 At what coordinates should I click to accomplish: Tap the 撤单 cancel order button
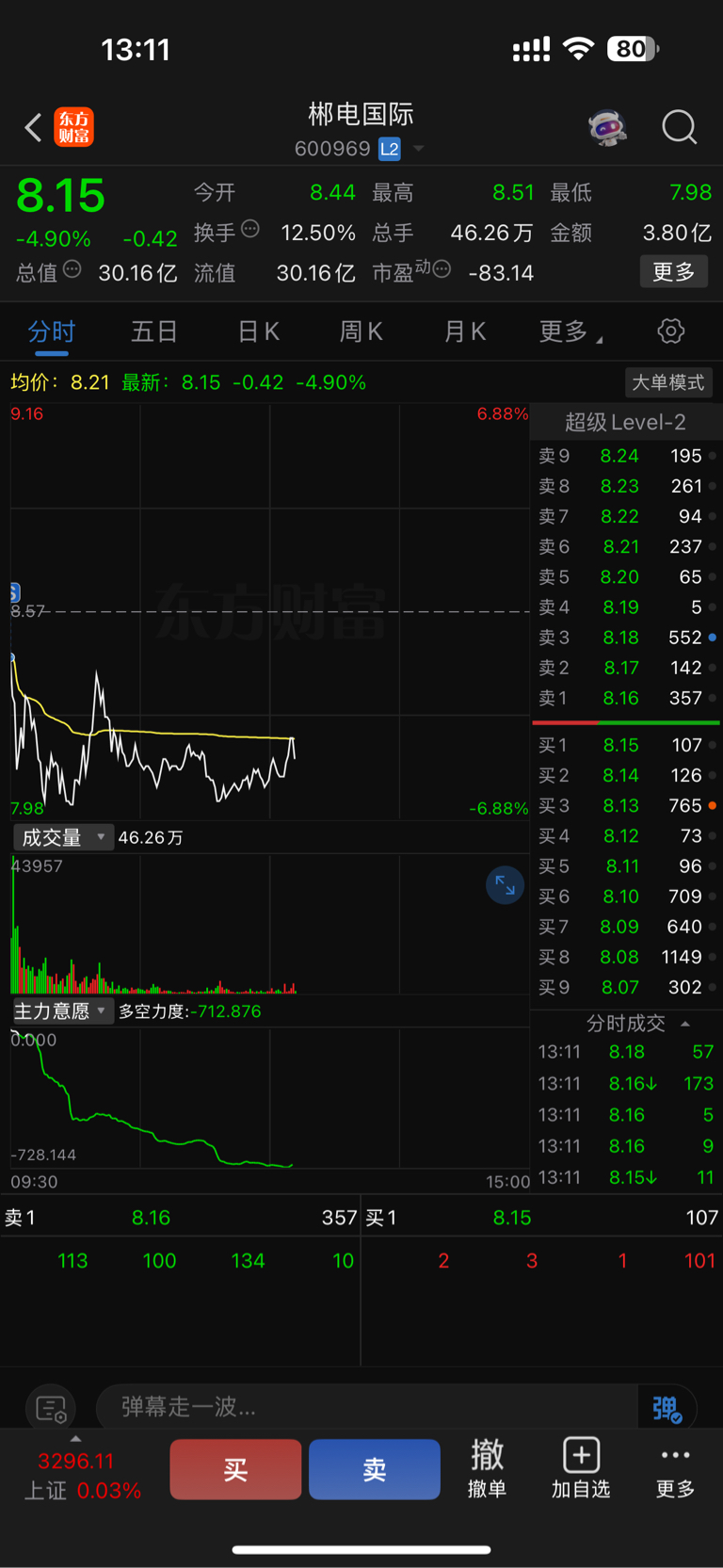tap(487, 1469)
